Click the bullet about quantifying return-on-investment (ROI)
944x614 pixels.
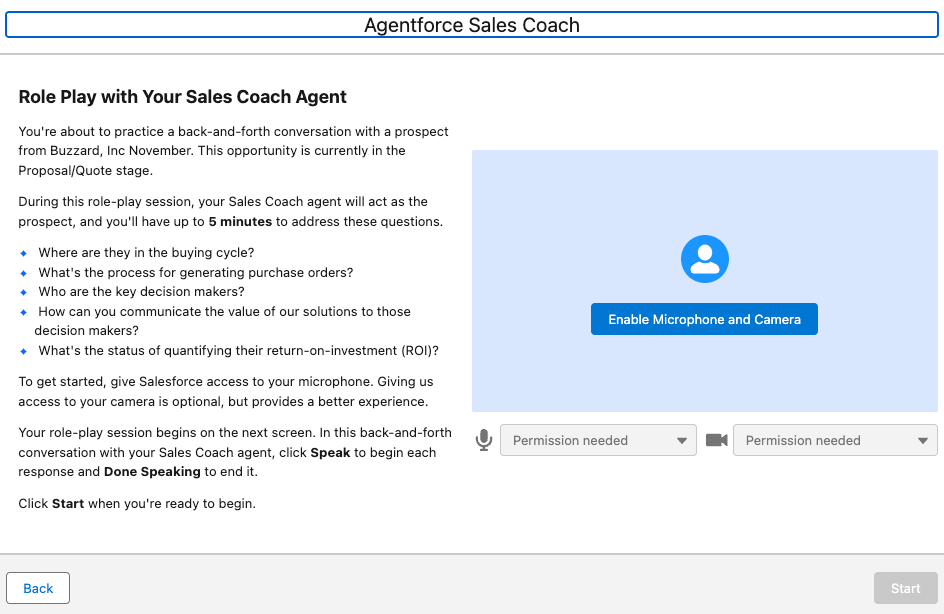tap(238, 350)
